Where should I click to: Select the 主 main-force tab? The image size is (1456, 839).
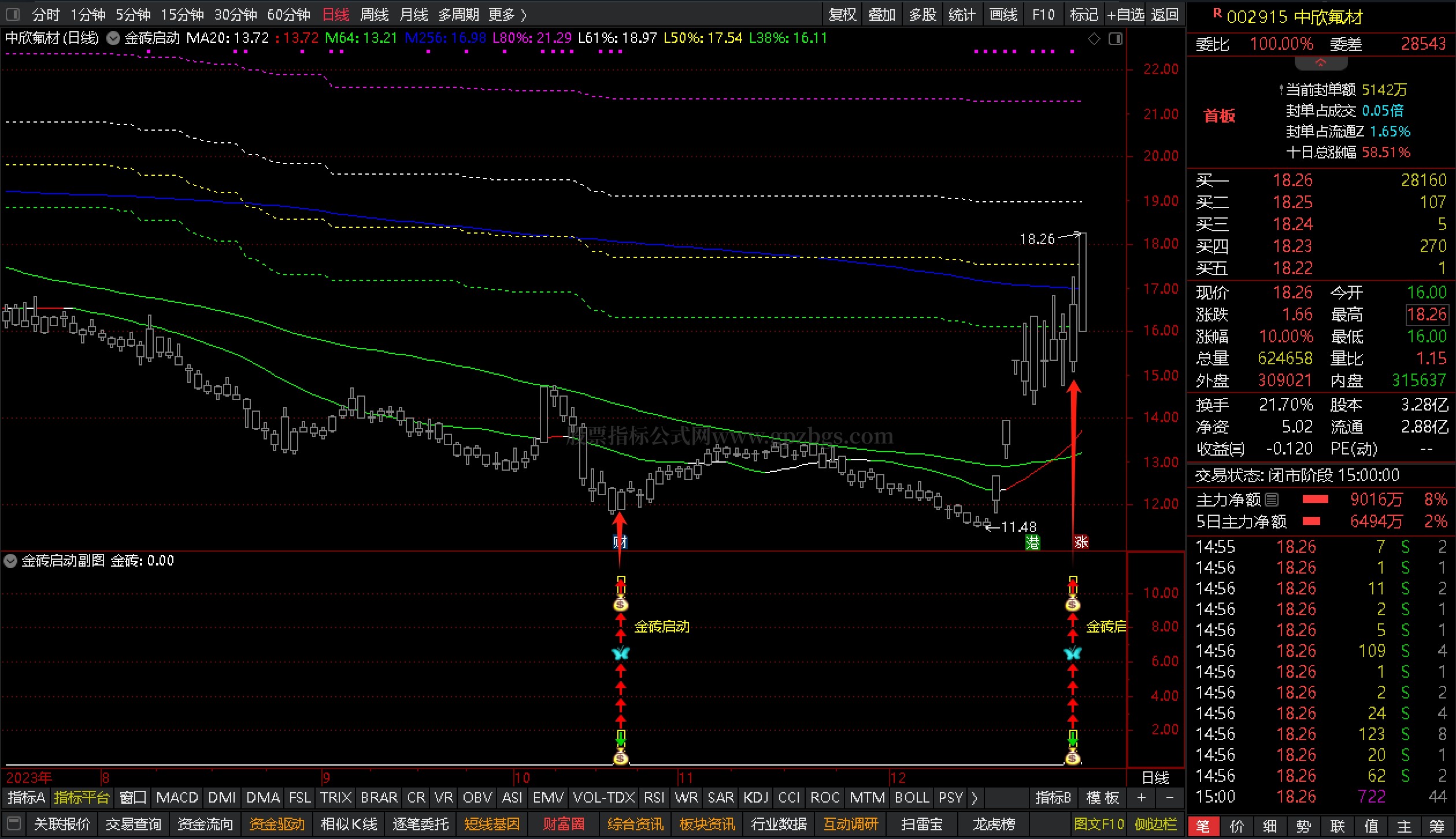point(1404,826)
